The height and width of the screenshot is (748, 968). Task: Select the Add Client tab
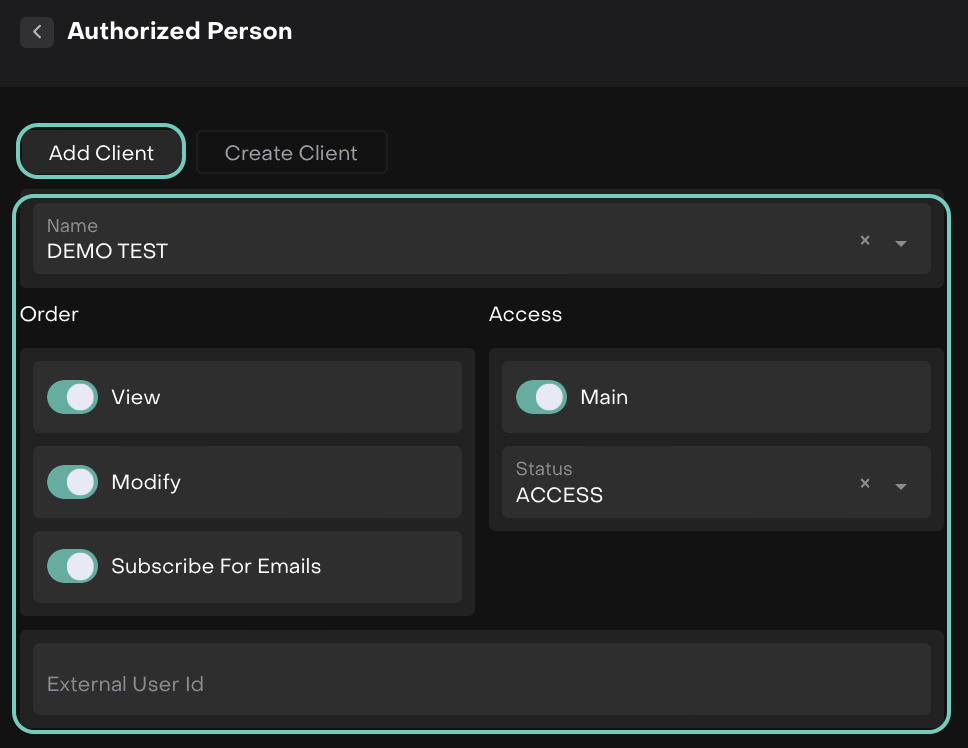tap(101, 153)
